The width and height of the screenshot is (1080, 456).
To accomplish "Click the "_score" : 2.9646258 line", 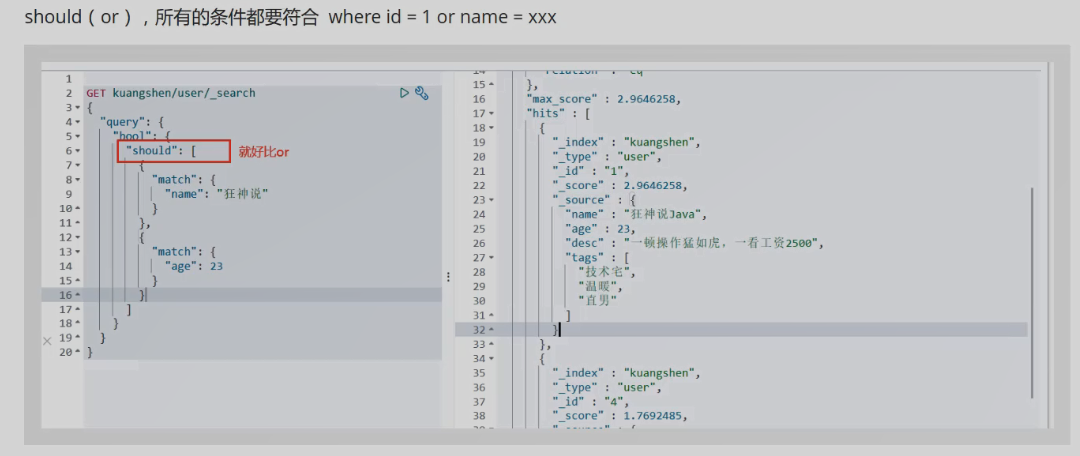I will tap(620, 186).
